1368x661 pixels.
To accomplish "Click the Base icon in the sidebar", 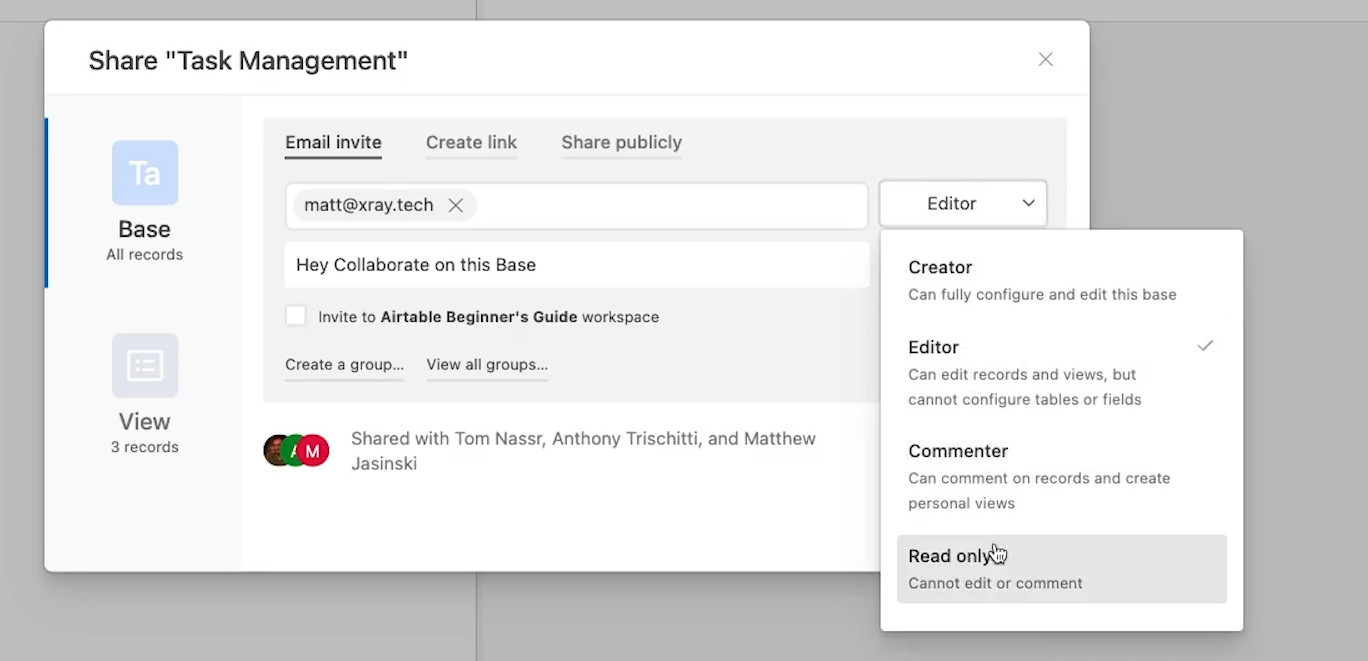I will [145, 173].
